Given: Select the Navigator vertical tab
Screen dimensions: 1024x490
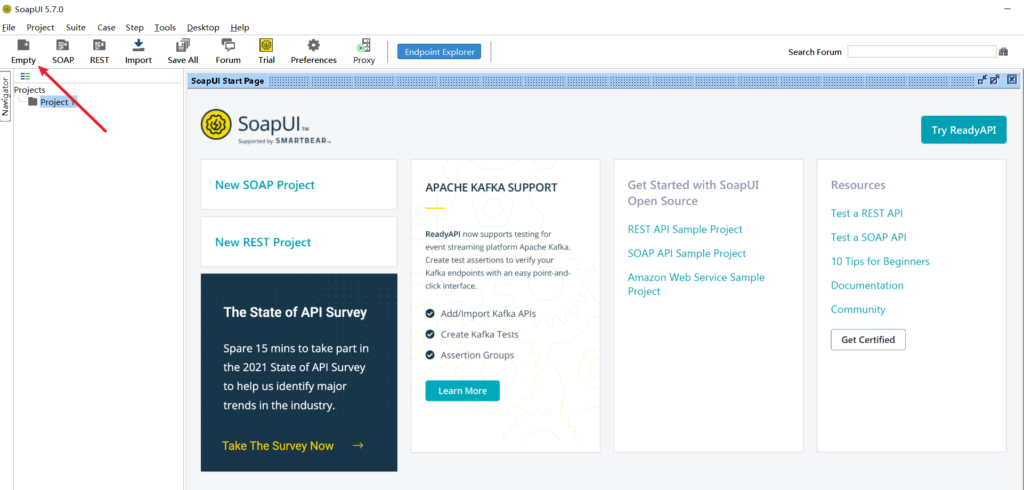Looking at the screenshot, I should [x=5, y=97].
